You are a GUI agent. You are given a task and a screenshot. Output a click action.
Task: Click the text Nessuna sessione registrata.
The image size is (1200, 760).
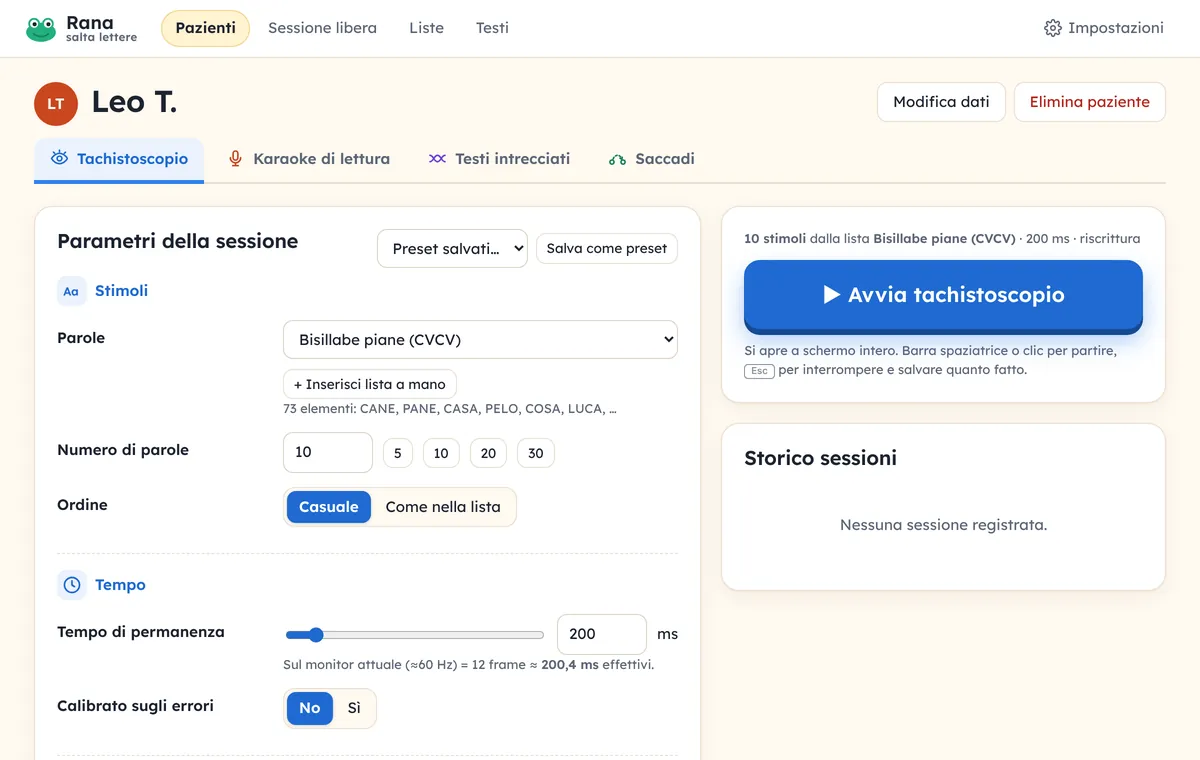943,525
